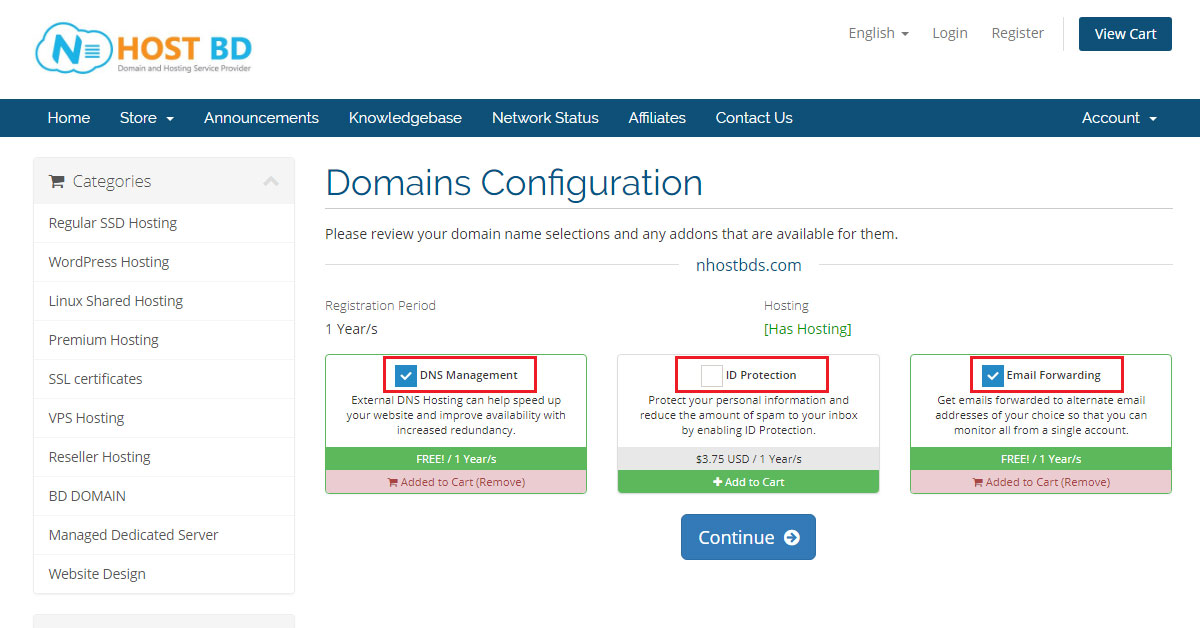
Task: Select VPS Hosting category
Action: (85, 417)
